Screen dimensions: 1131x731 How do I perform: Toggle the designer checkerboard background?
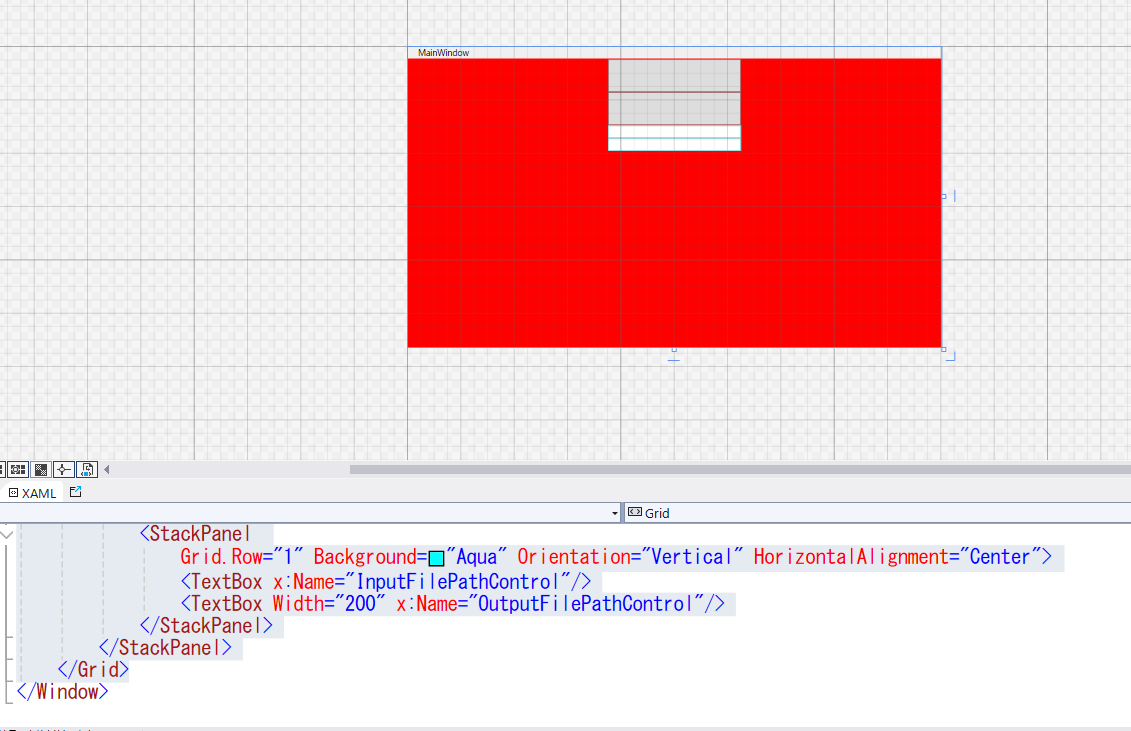click(x=41, y=470)
